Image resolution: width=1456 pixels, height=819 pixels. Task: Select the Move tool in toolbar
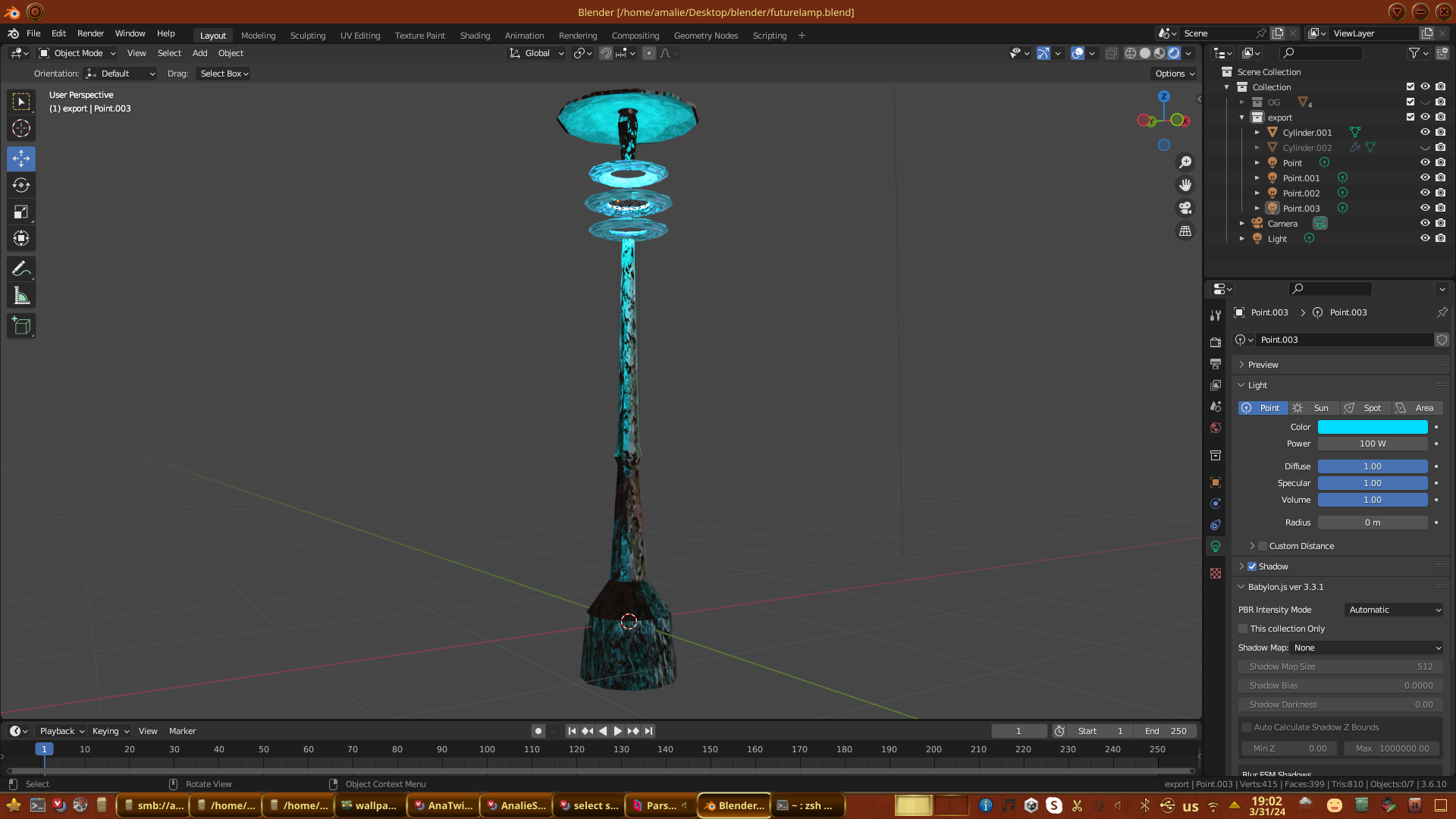(21, 158)
